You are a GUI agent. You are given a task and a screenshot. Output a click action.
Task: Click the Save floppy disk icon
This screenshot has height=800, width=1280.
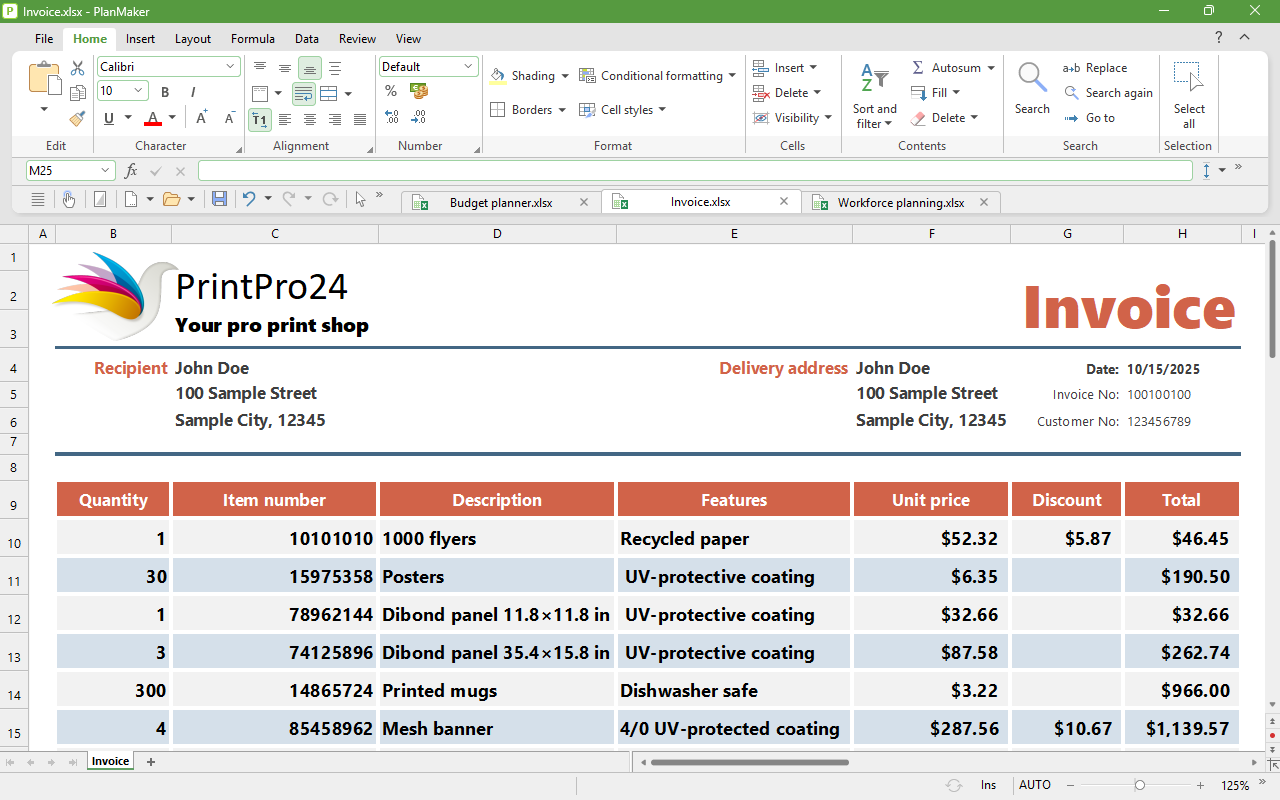[220, 199]
